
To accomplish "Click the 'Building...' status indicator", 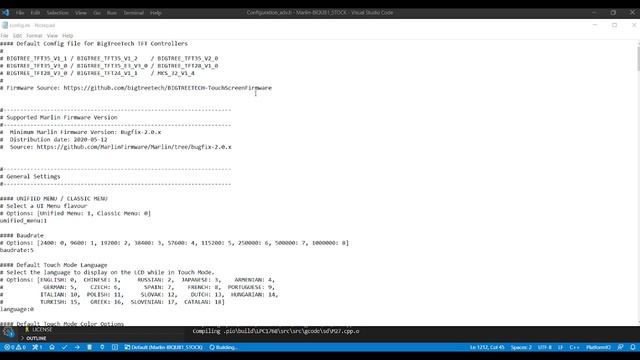I will 223,347.
